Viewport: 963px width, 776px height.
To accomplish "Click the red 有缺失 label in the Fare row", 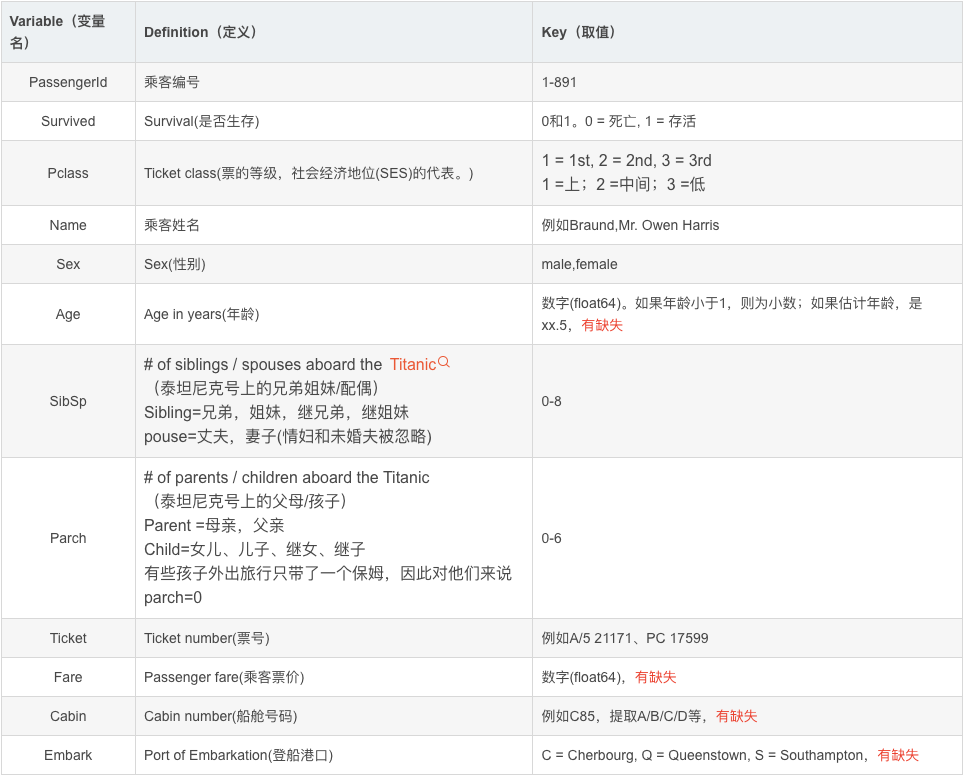I will coord(656,677).
